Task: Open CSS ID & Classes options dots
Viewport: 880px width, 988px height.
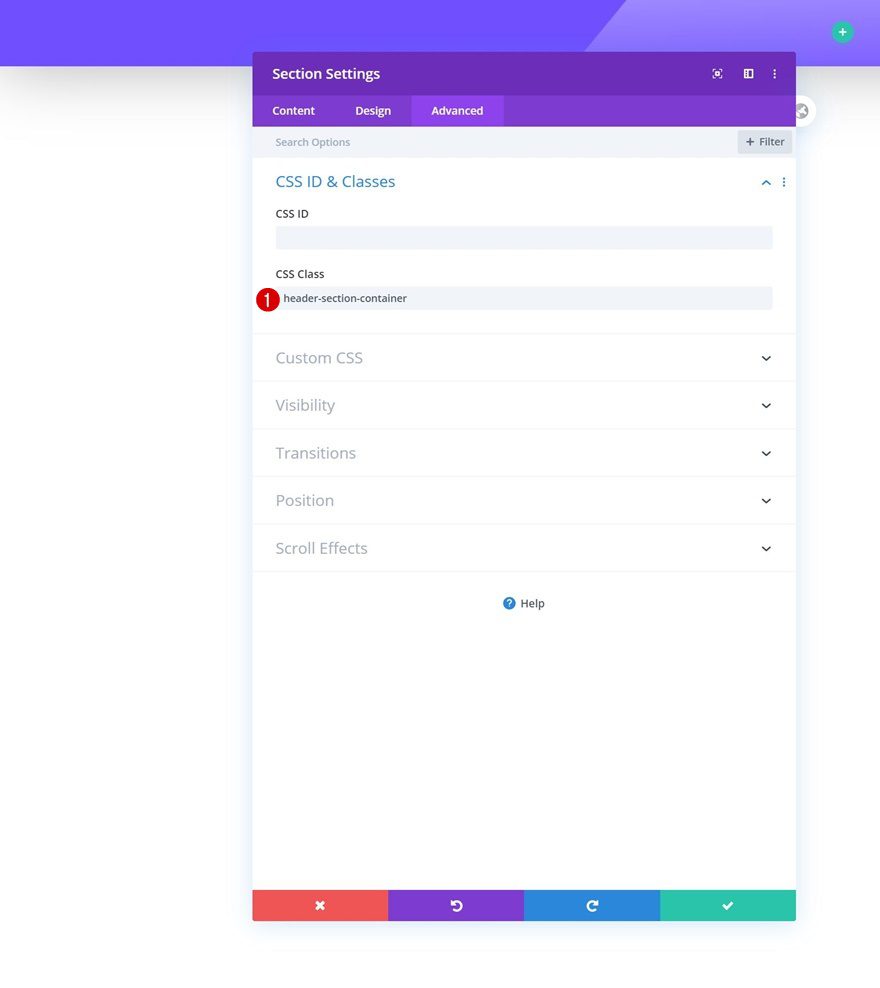Action: [784, 182]
